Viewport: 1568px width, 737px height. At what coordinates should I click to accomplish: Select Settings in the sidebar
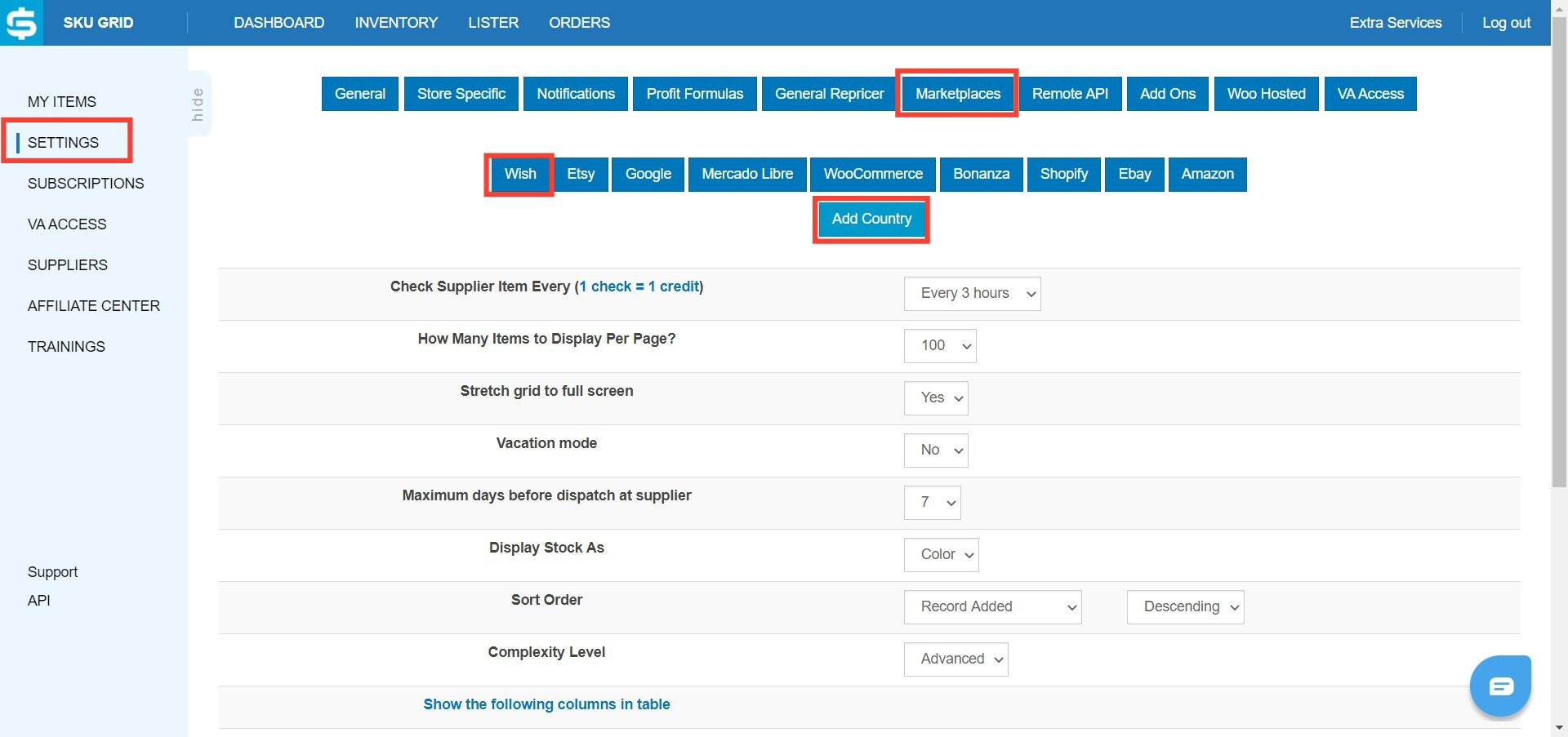click(63, 143)
